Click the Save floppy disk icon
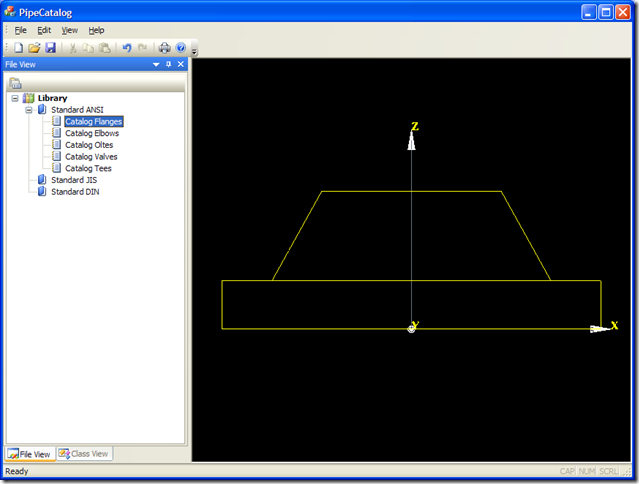 (50, 48)
